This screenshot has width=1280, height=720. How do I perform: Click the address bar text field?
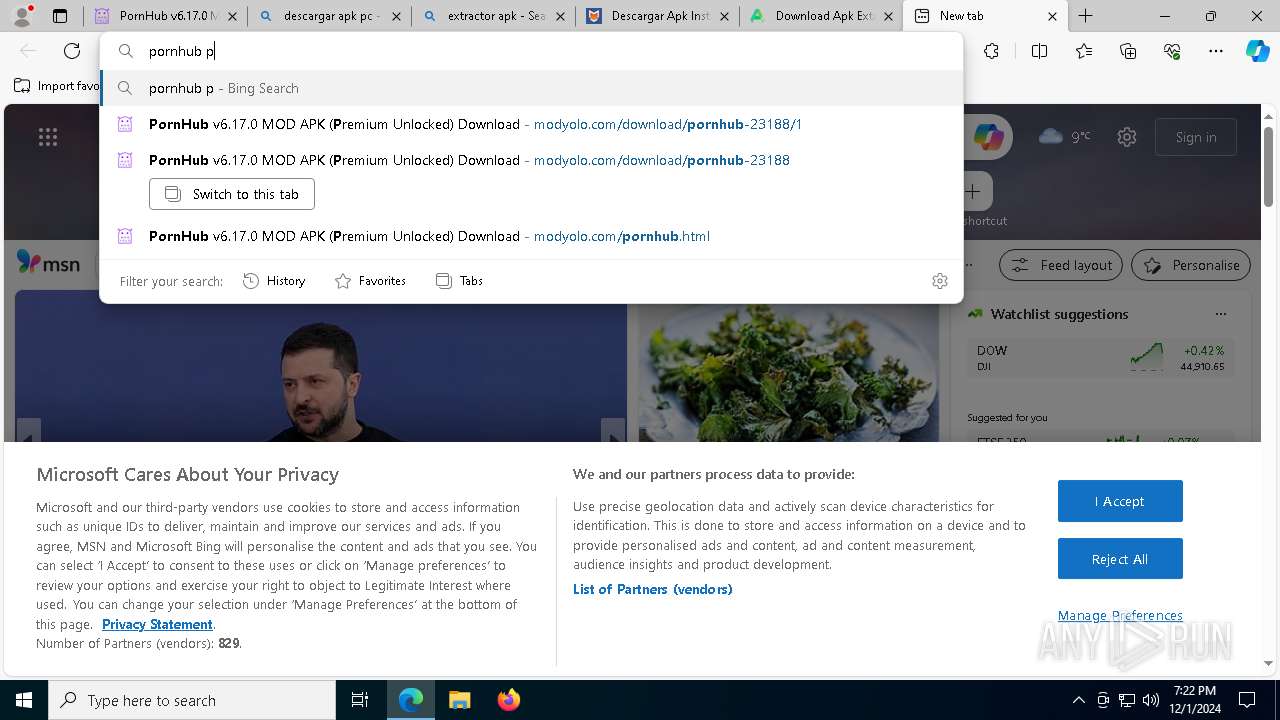pos(531,51)
